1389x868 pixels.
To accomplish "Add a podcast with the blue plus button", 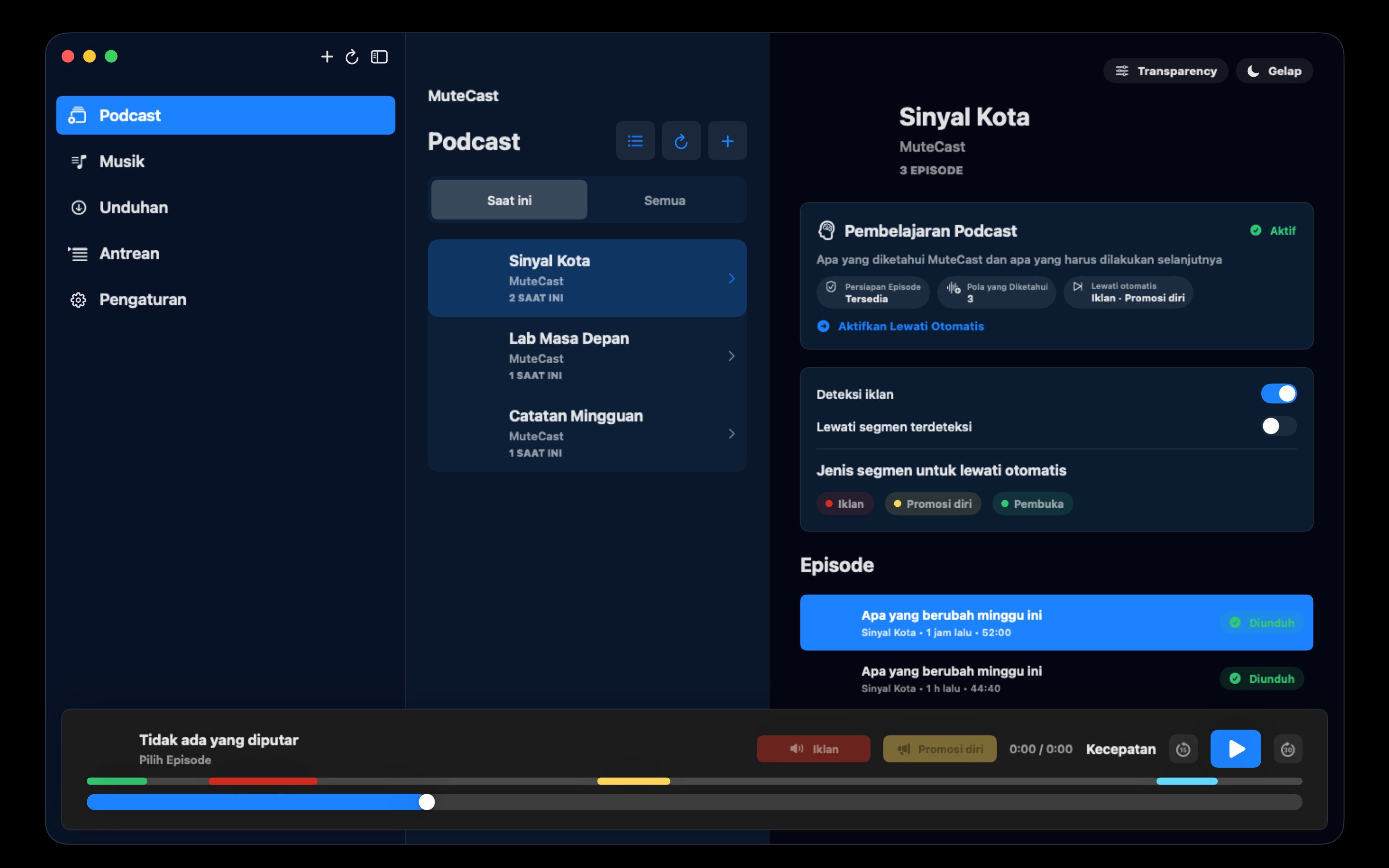I will pos(727,141).
